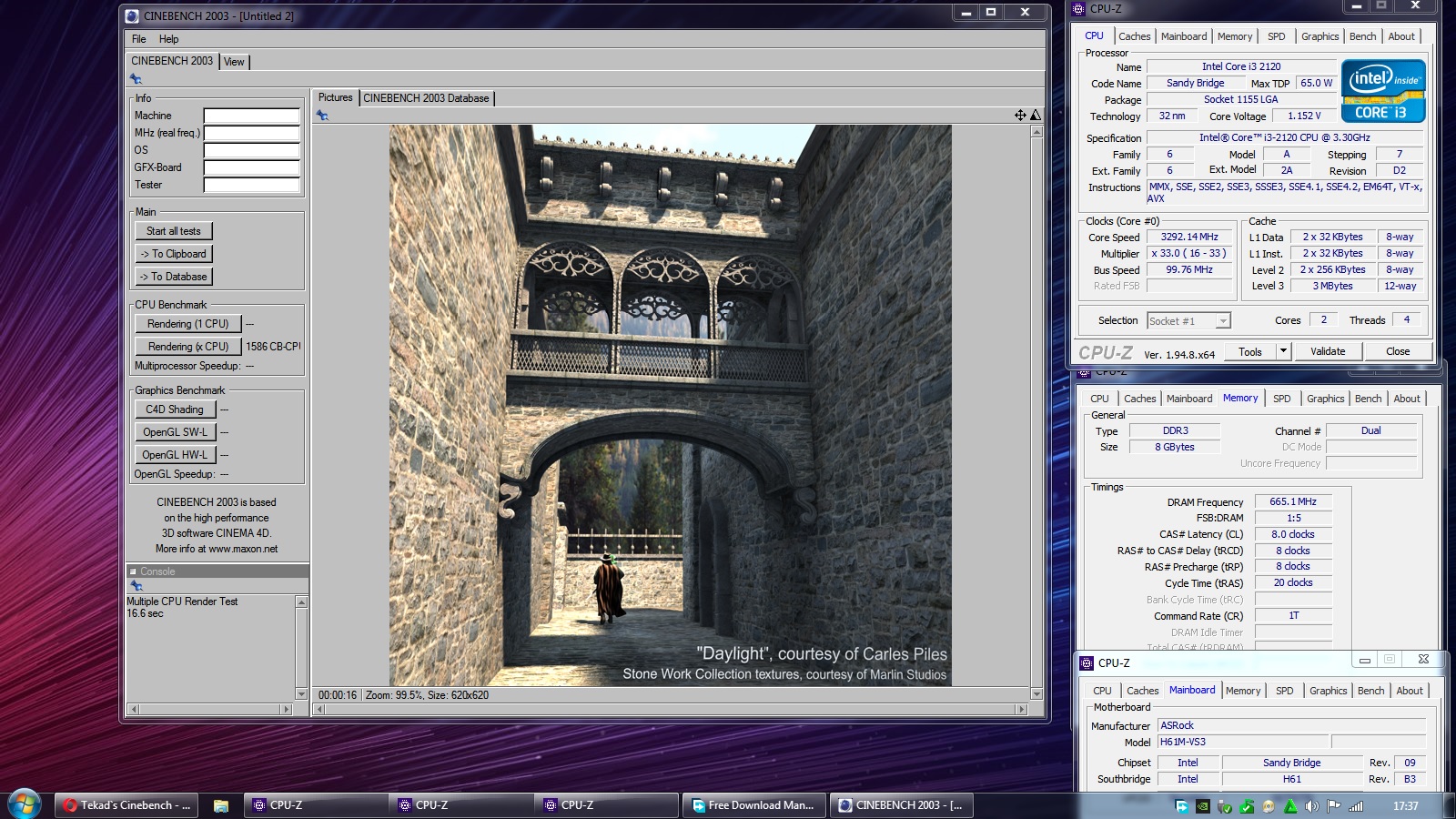Open Mainboard tab in top CPU-Z window

[1184, 36]
